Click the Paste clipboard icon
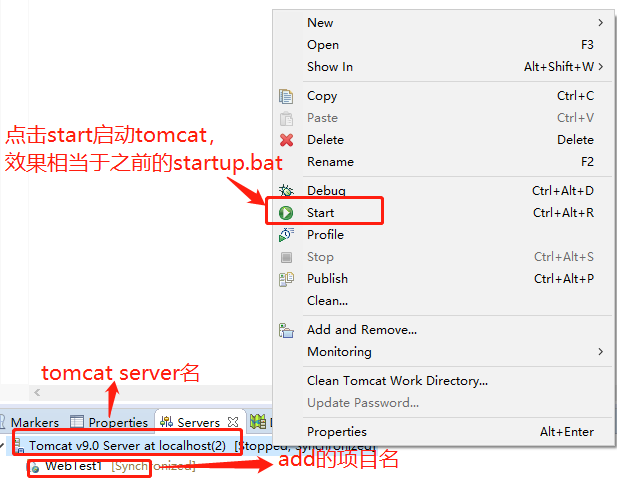Viewport: 617px width, 479px height. tap(286, 118)
